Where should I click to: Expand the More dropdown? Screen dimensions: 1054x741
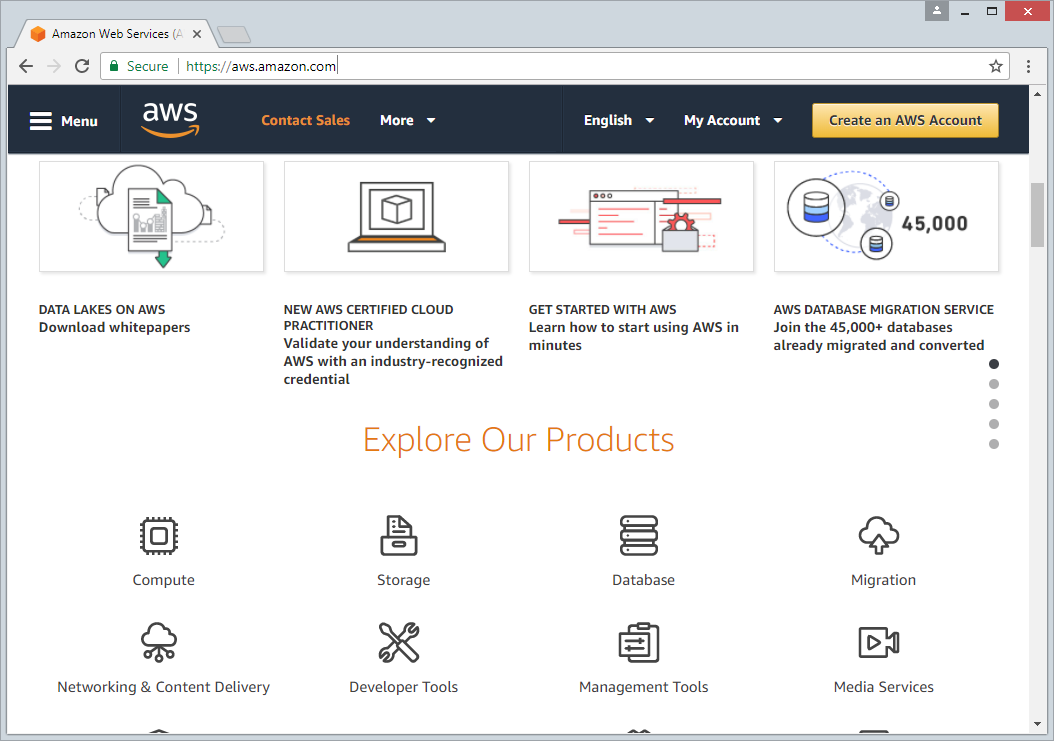407,120
